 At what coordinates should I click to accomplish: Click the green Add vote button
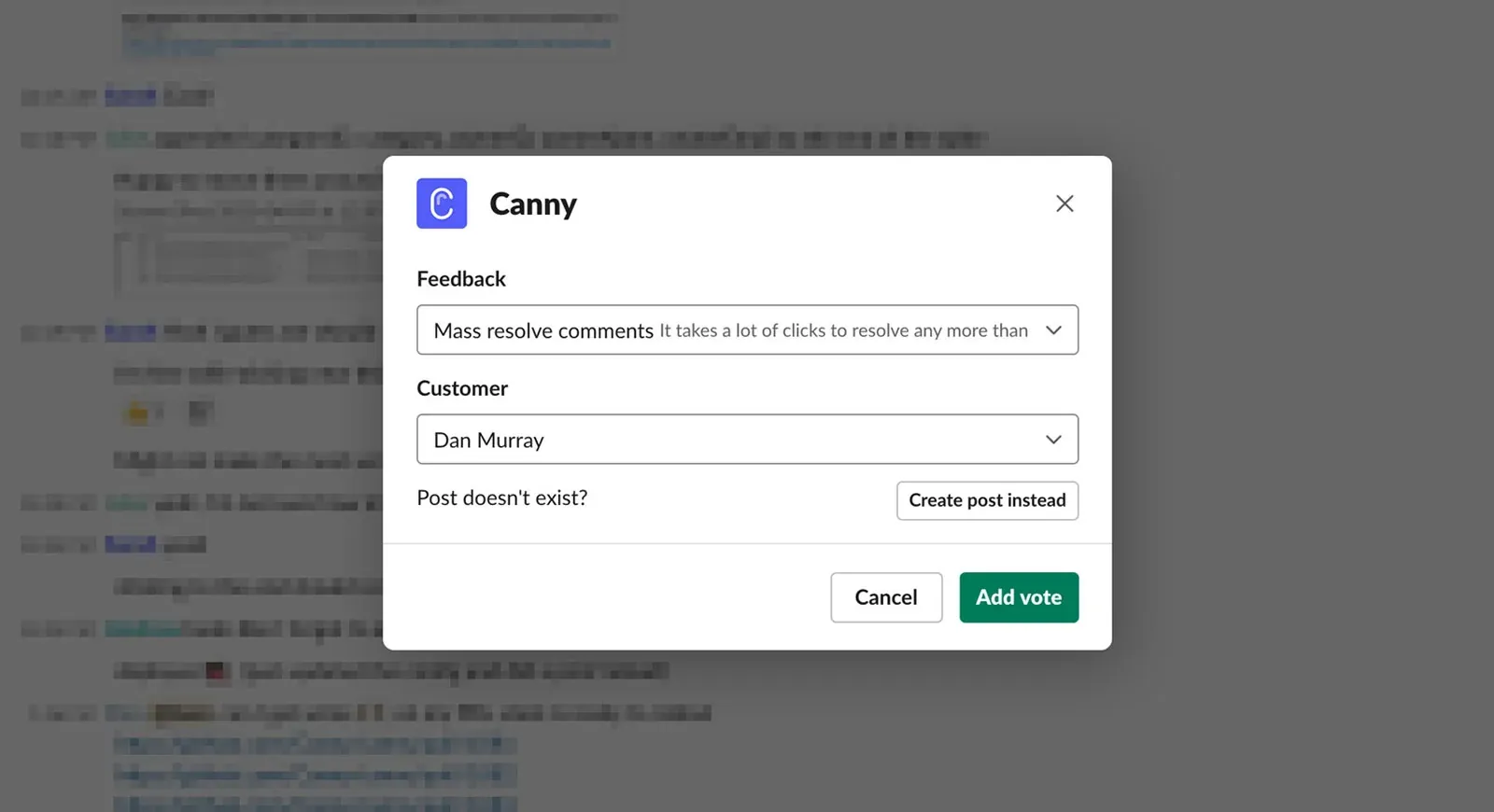(x=1019, y=597)
